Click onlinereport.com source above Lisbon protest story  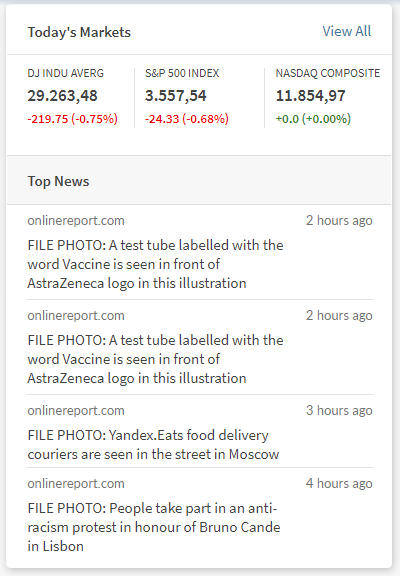pos(76,484)
